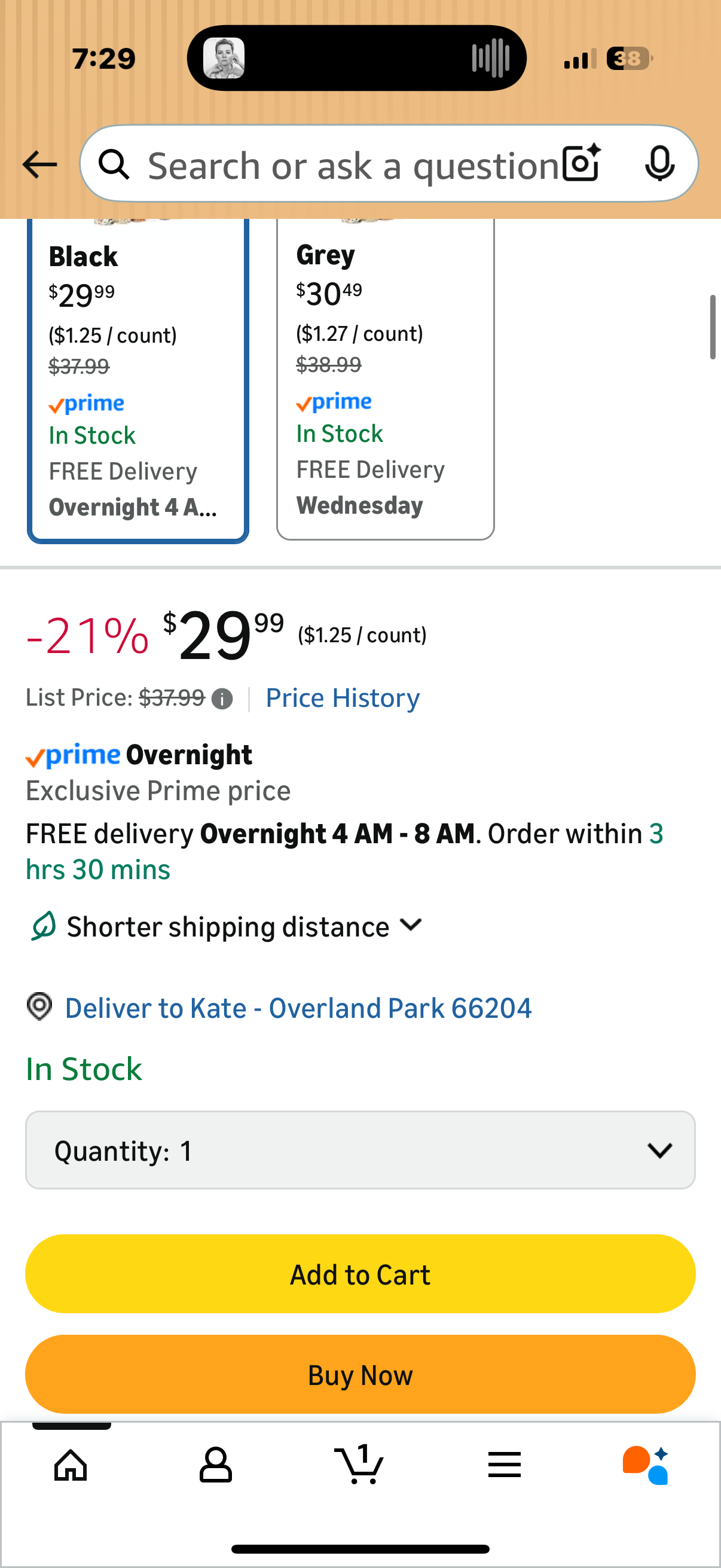The width and height of the screenshot is (721, 1568).
Task: Tap the search input field
Action: tap(353, 166)
